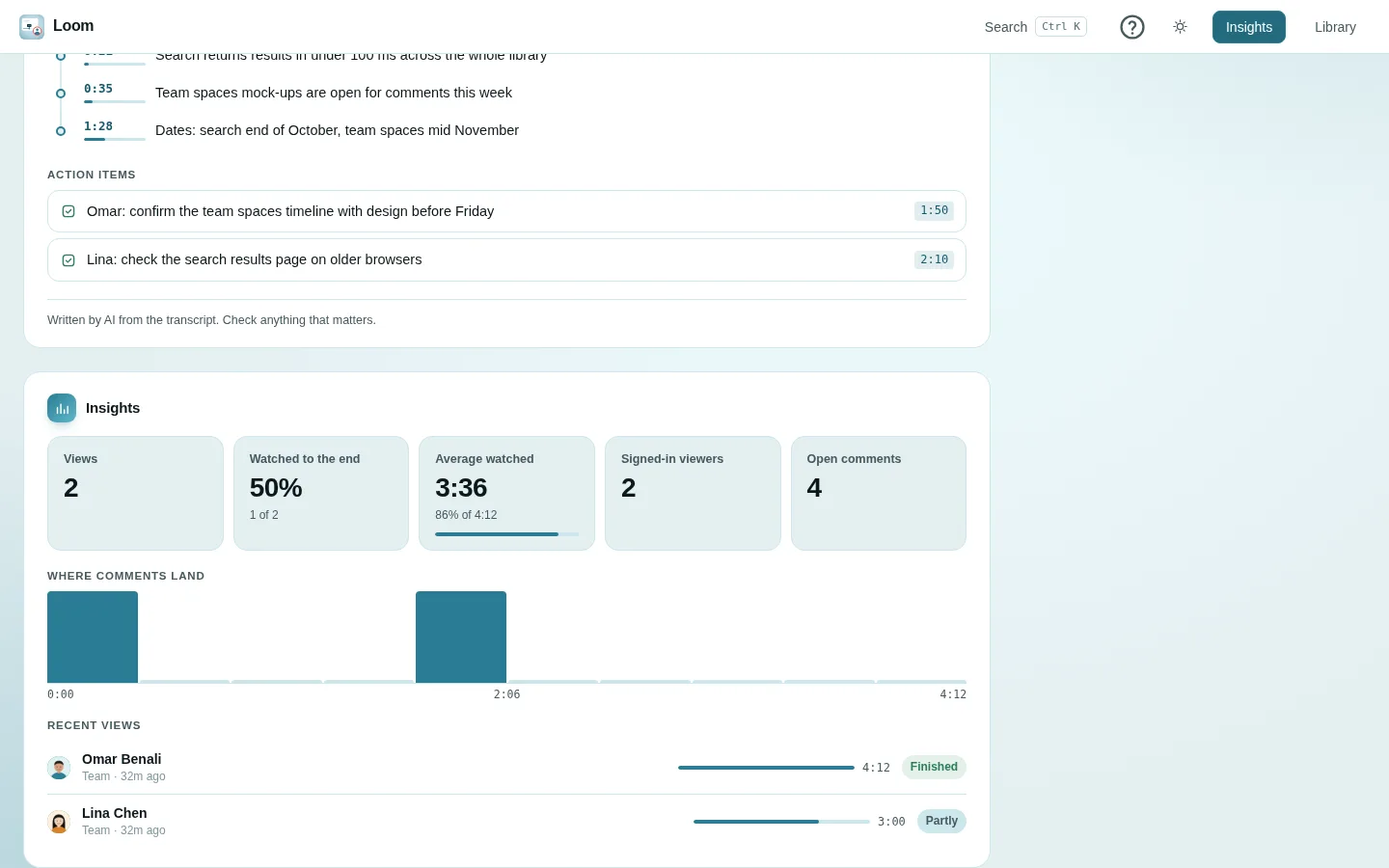Screen dimensions: 1389x868
Task: Click the 2:06 chart axis label
Action: (x=507, y=694)
